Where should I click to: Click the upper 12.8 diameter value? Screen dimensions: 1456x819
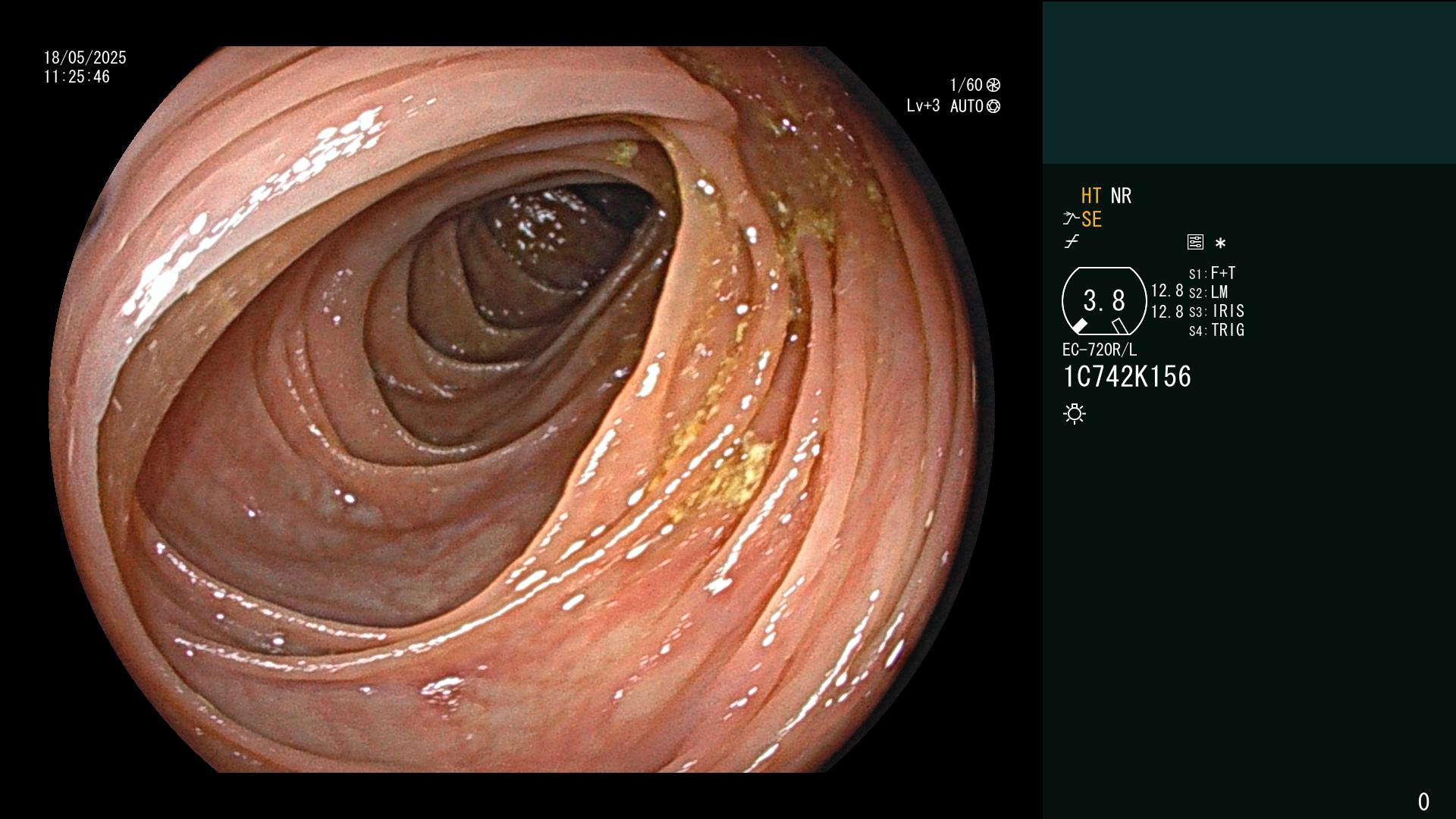(1167, 290)
